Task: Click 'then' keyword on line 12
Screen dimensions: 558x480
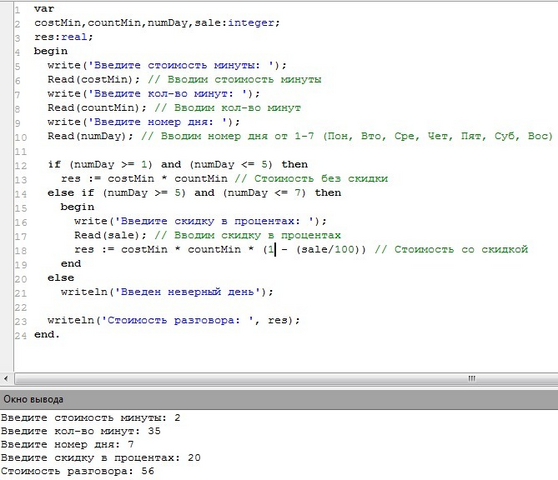Action: click(x=294, y=164)
